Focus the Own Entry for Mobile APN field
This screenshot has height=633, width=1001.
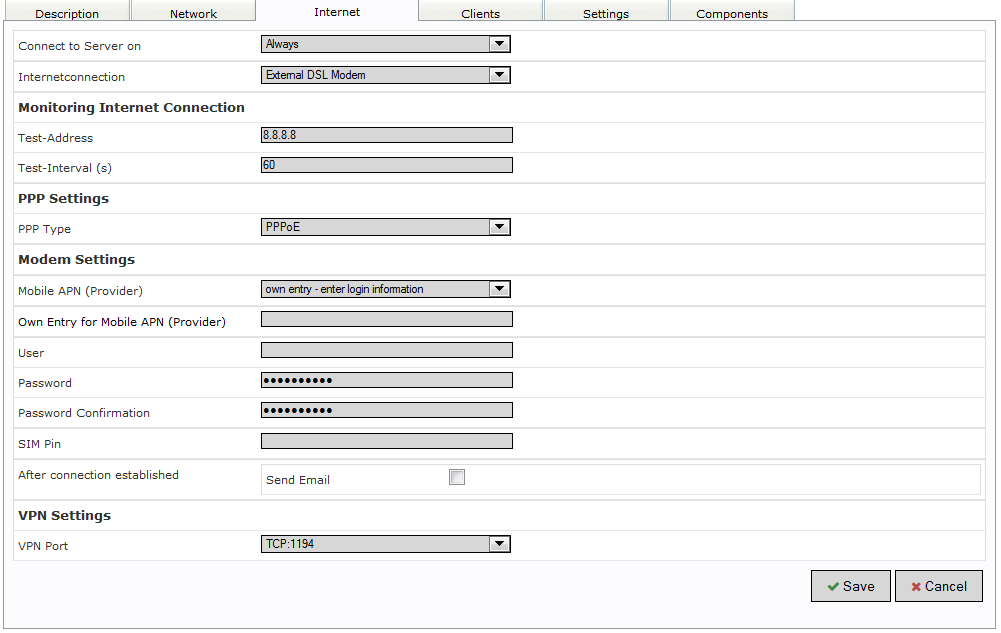click(386, 319)
